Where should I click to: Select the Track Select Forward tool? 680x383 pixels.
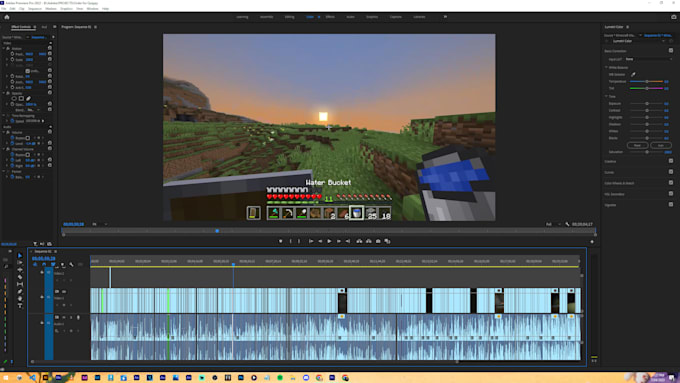coord(20,262)
